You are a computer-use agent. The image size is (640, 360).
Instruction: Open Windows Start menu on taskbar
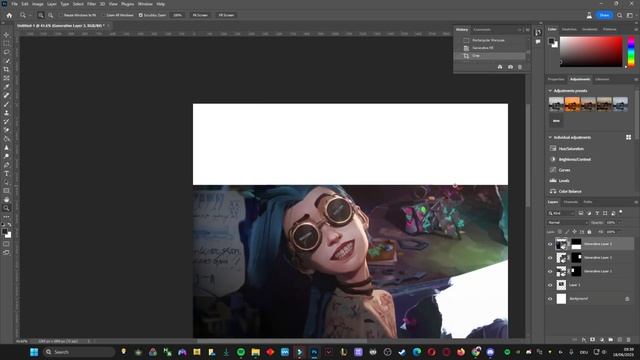[x=34, y=352]
